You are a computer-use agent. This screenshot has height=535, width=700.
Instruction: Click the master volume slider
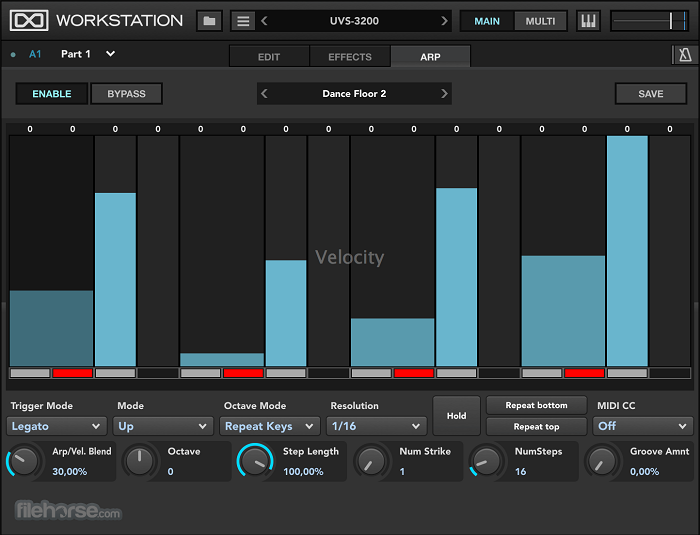pos(651,21)
